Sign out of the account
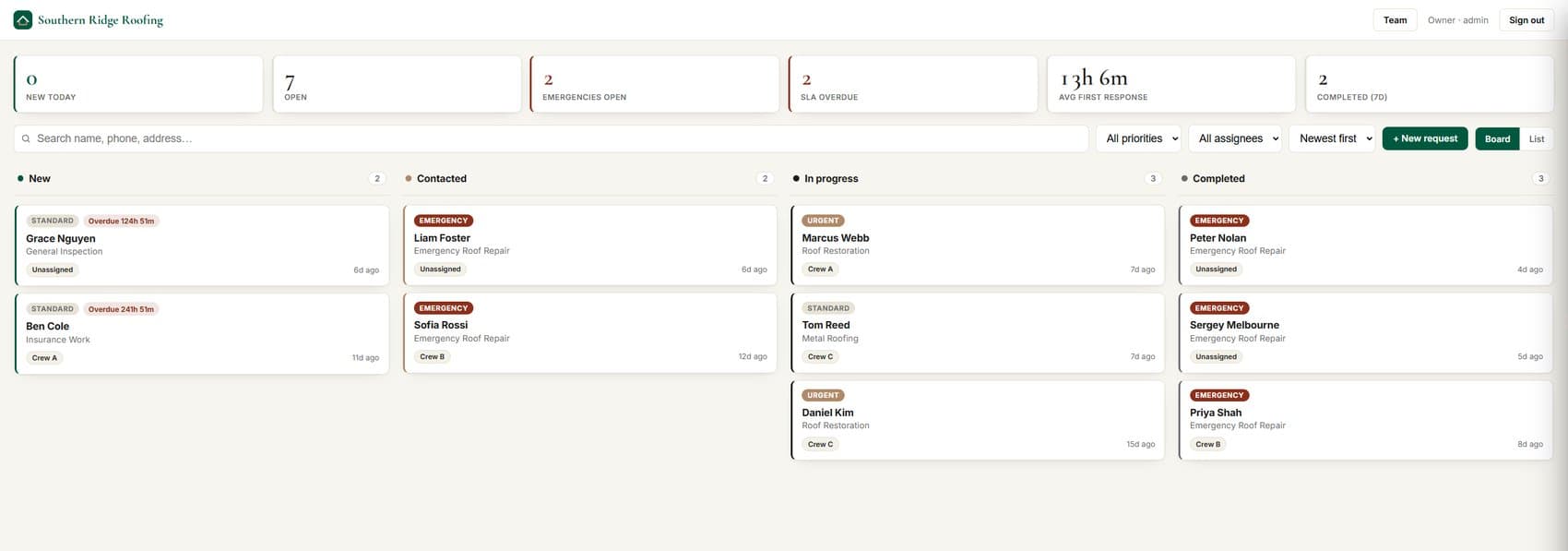Image resolution: width=1568 pixels, height=551 pixels. [x=1526, y=20]
